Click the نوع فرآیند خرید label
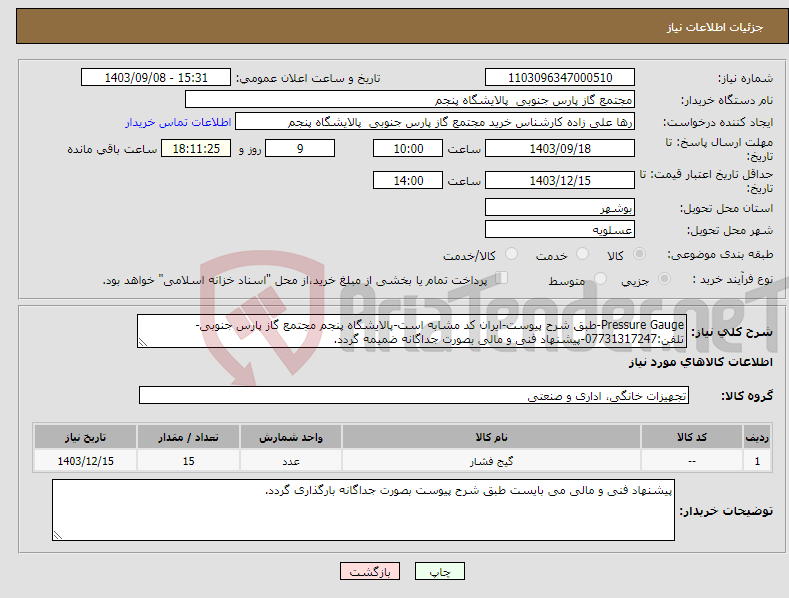 click(x=732, y=279)
